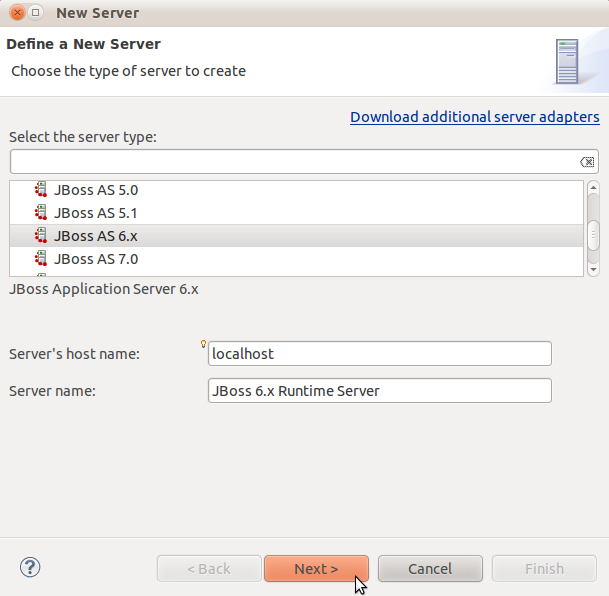
Task: Click the JBoss AS 5.0 server icon
Action: [41, 189]
